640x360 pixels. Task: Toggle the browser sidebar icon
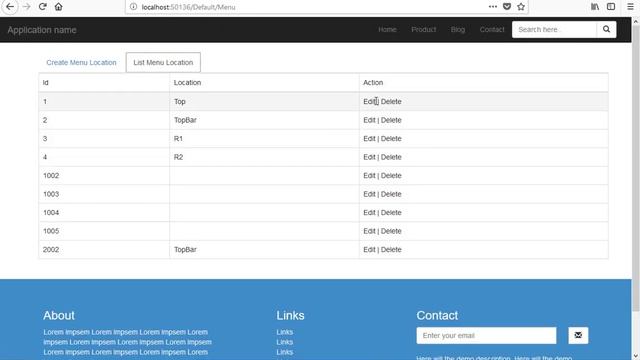[x=611, y=7]
